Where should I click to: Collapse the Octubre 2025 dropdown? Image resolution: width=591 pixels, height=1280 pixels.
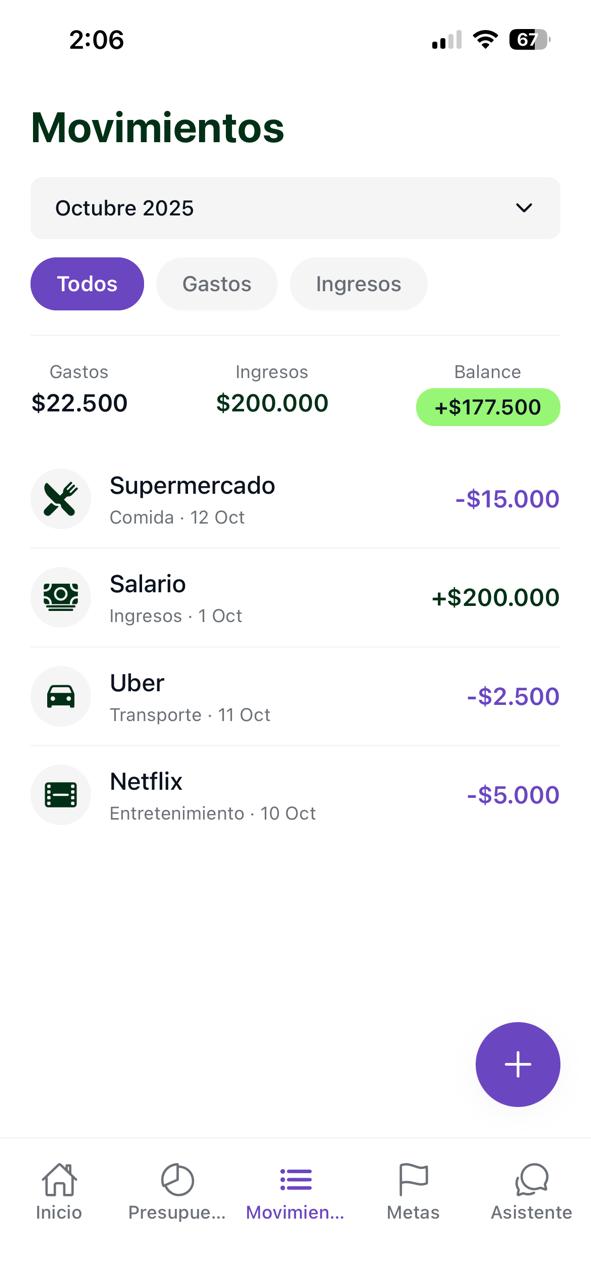click(x=522, y=208)
